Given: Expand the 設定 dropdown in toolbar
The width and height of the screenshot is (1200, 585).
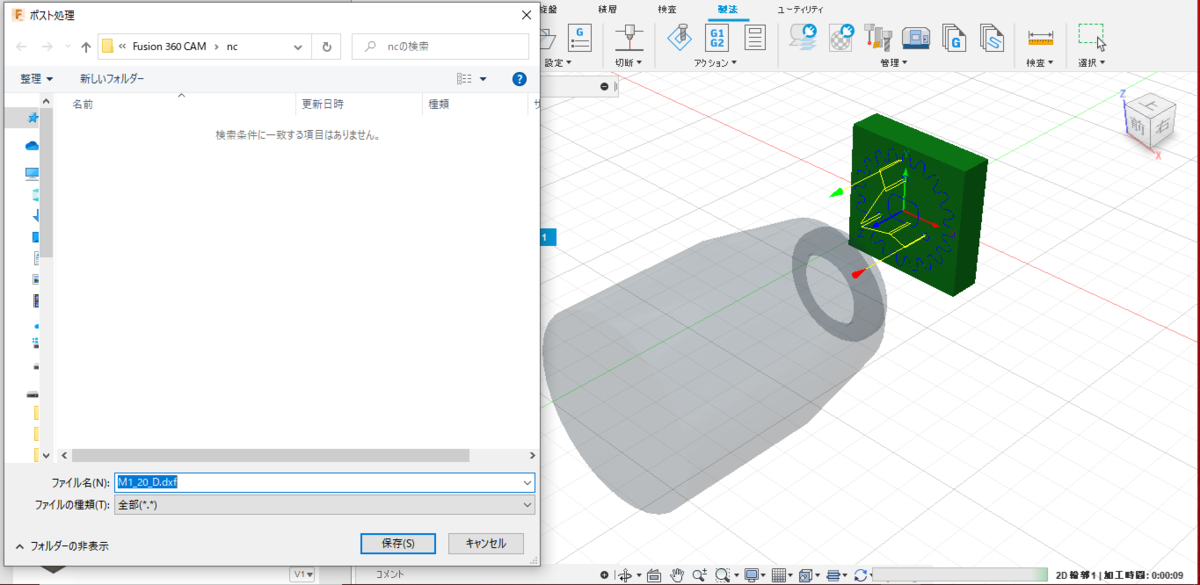Looking at the screenshot, I should pos(558,62).
